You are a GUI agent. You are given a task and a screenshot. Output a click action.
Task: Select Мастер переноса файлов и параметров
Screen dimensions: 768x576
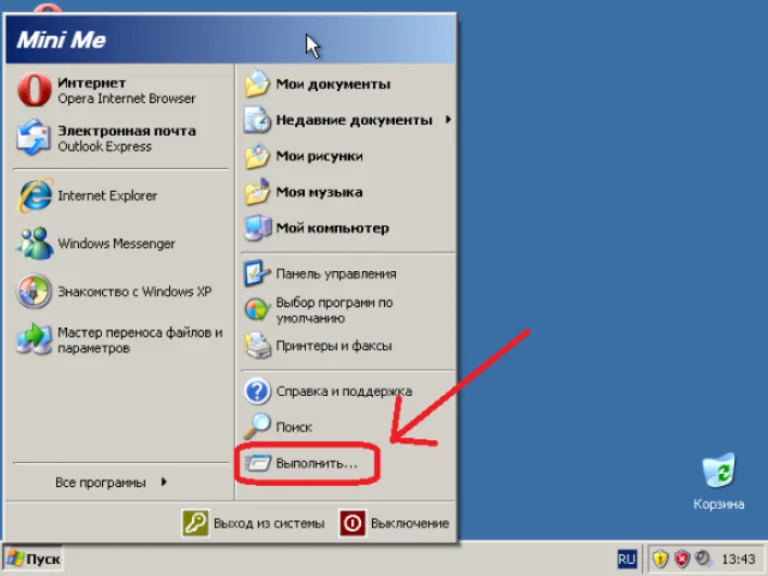pyautogui.click(x=120, y=339)
